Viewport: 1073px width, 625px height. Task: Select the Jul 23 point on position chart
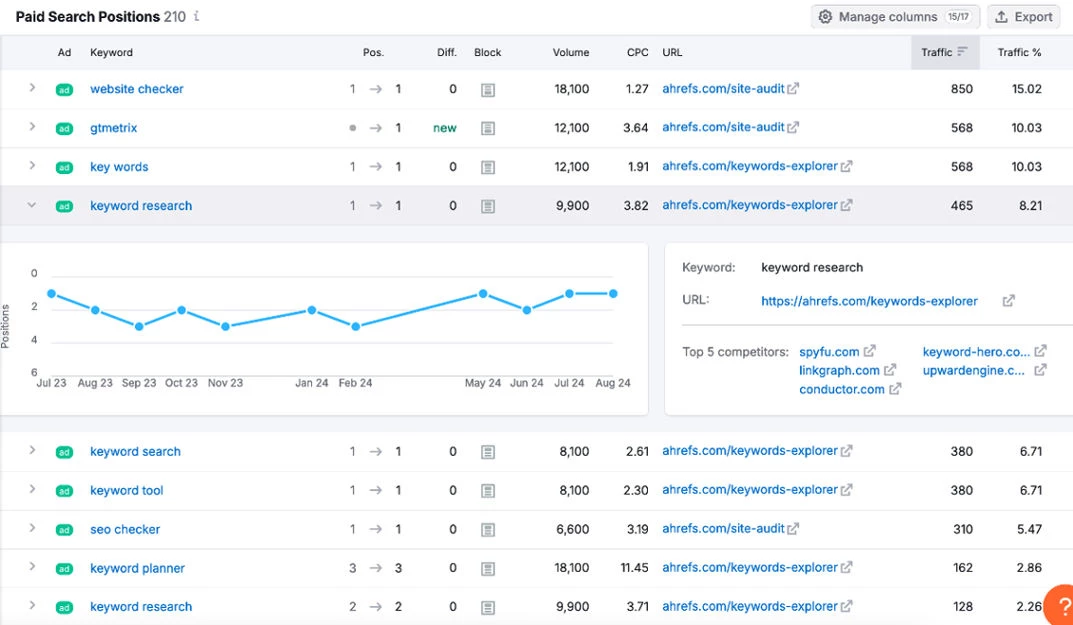(51, 294)
